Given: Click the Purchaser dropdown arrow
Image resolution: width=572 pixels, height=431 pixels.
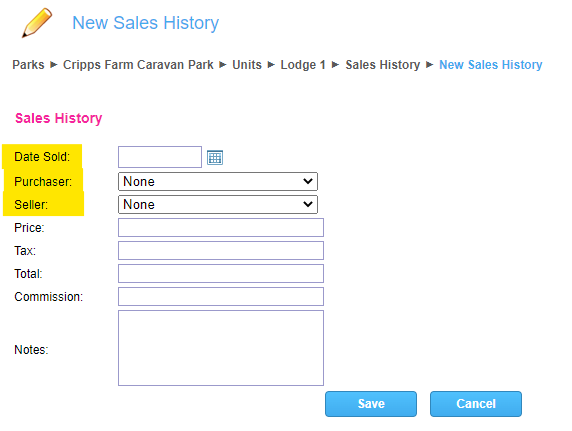Looking at the screenshot, I should [x=308, y=181].
